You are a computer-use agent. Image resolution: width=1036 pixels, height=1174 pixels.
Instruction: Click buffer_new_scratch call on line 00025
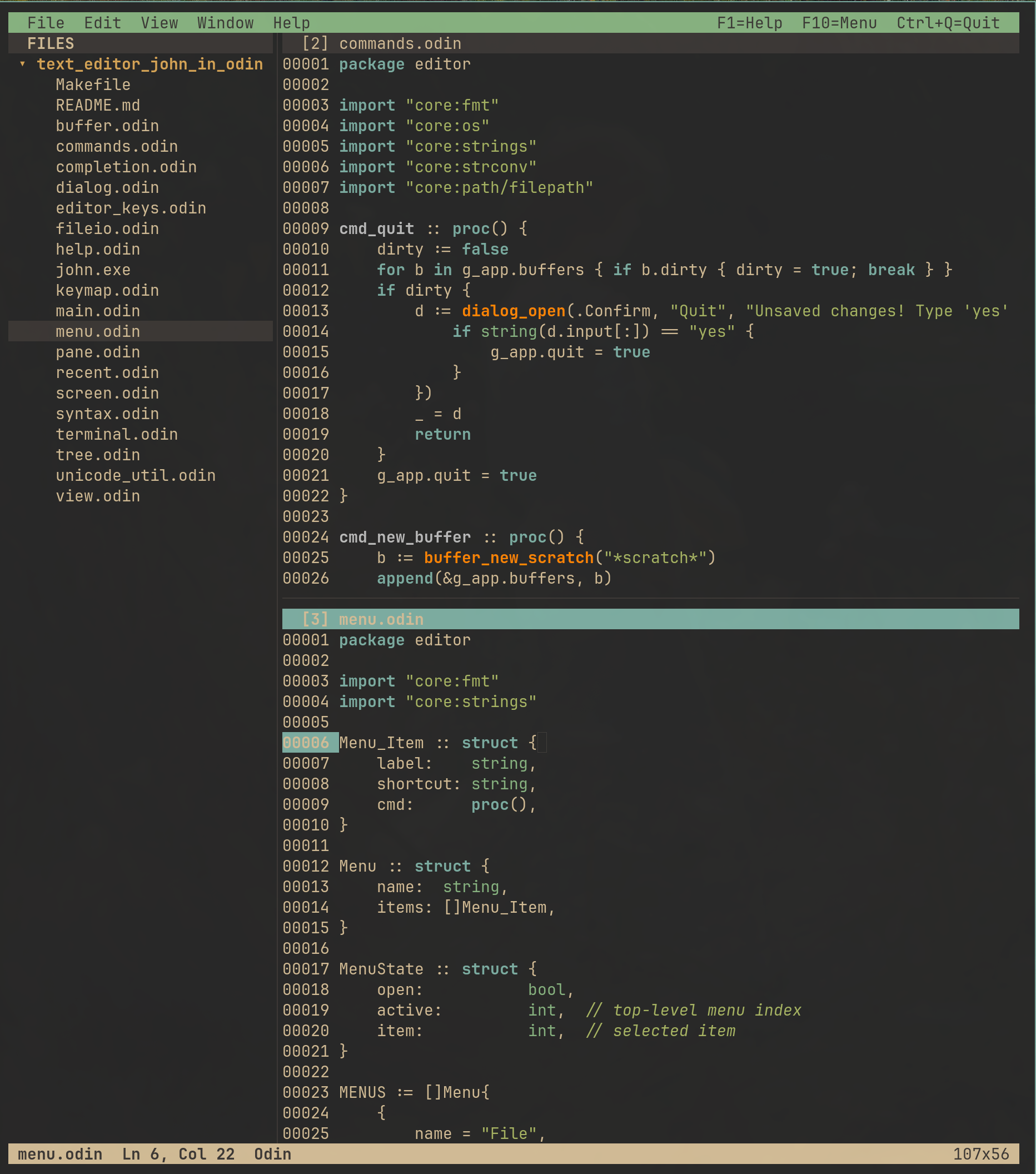(509, 558)
